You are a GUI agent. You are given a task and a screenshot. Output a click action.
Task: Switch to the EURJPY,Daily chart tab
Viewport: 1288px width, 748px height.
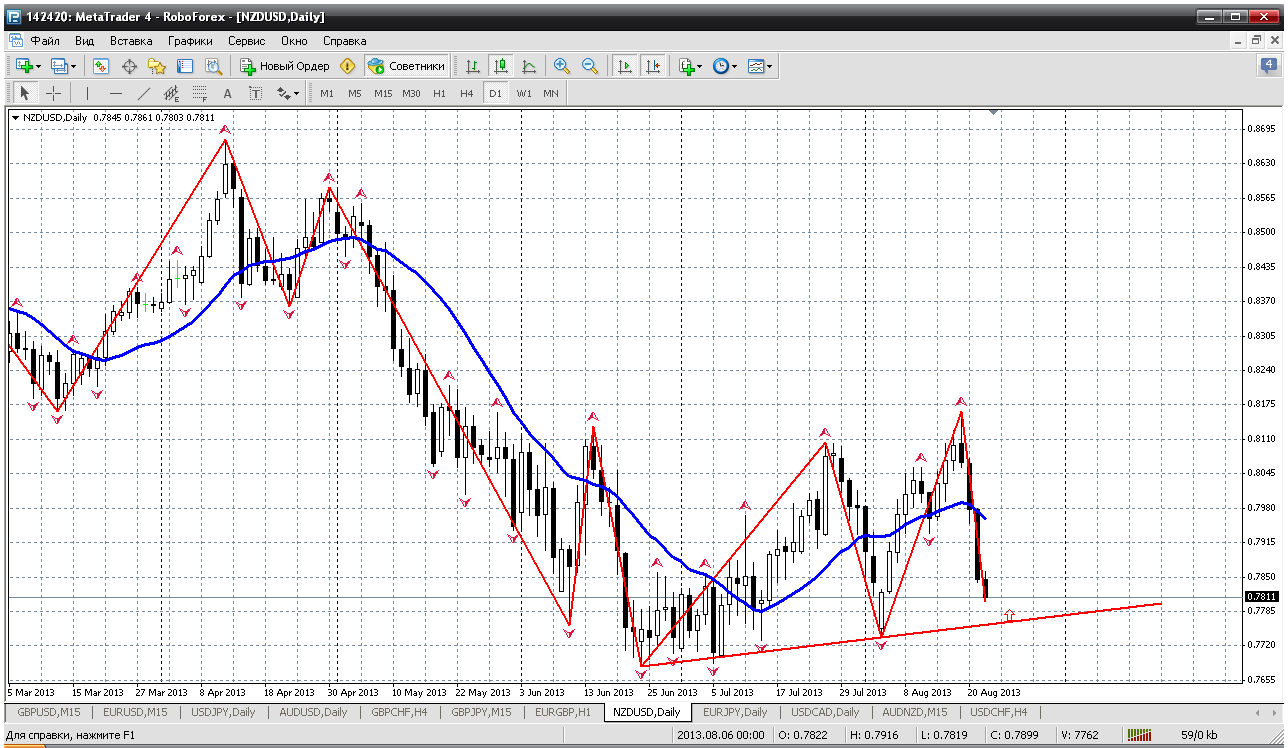pos(735,712)
